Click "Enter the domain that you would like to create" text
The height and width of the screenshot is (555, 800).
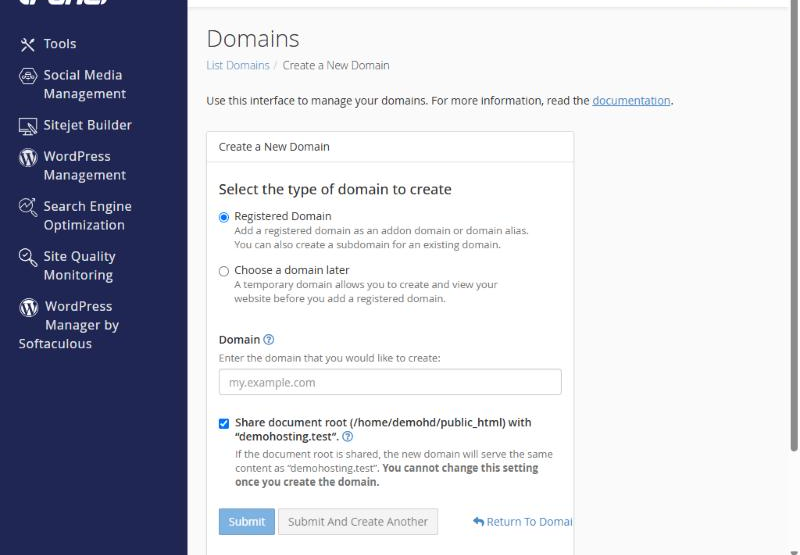coord(329,358)
